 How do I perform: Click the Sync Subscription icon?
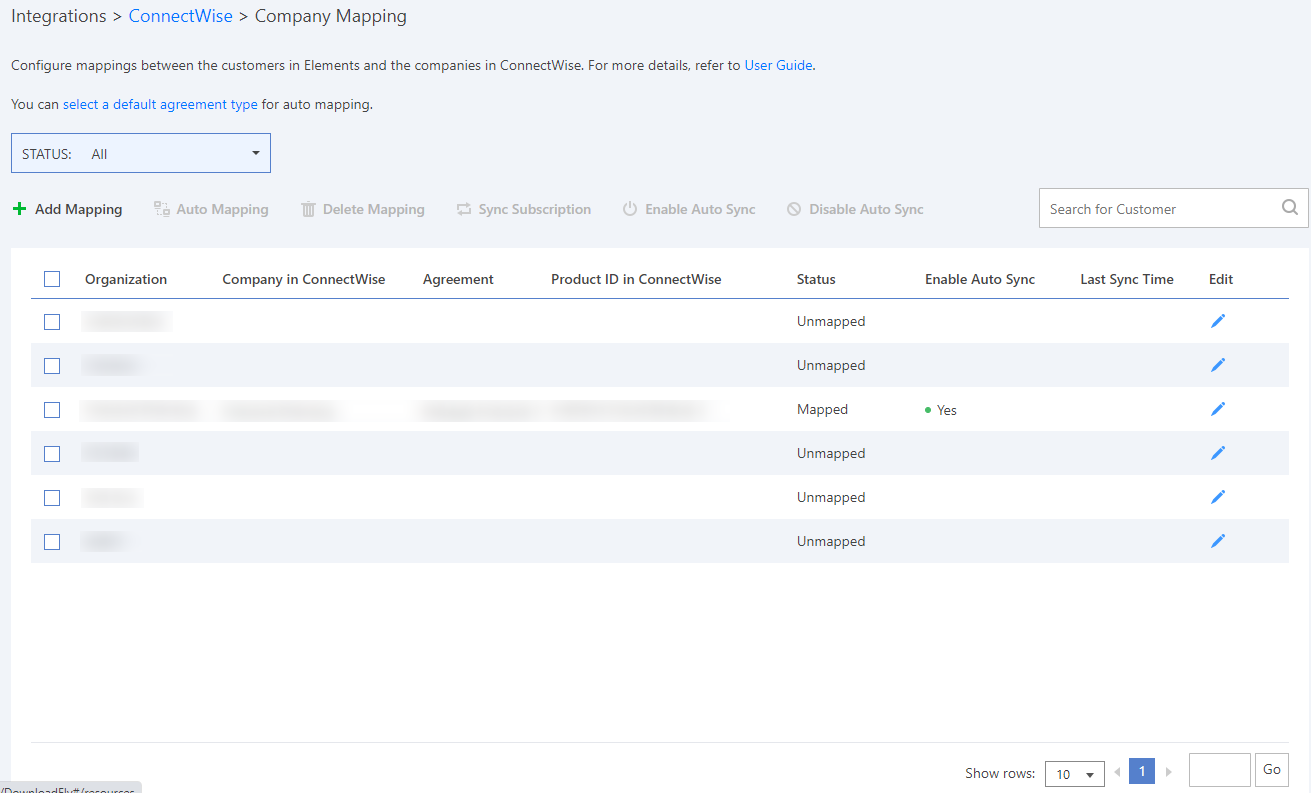(x=462, y=208)
